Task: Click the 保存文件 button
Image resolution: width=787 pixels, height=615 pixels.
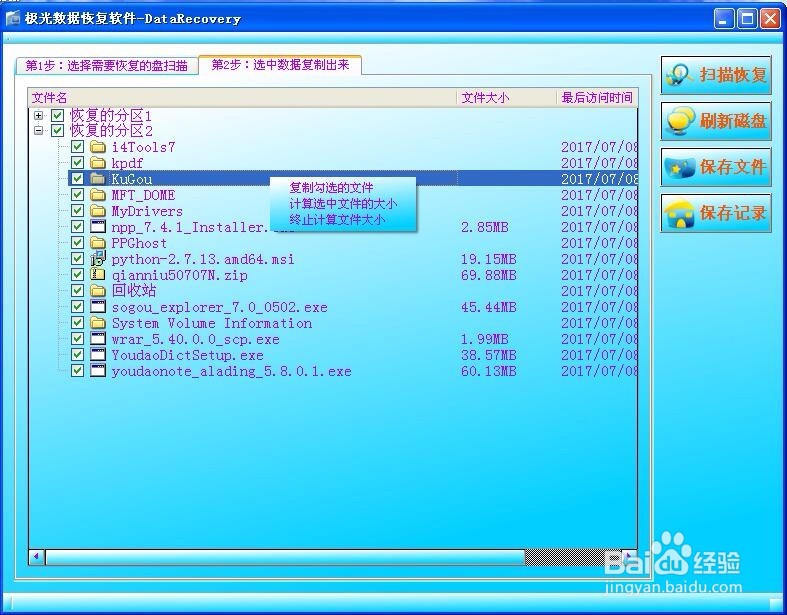Action: click(716, 167)
